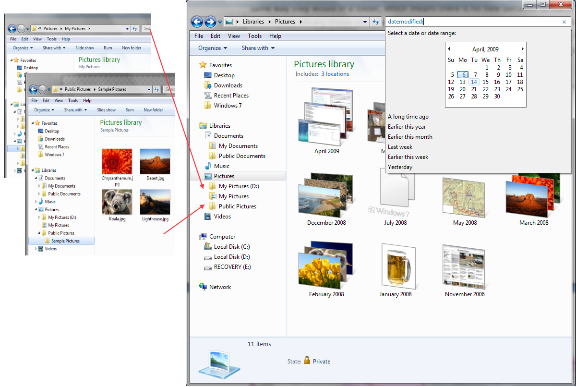This screenshot has height=387, width=576.
Task: Open Koala.jpg thumbnail in Sample Pictures window
Action: pos(117,202)
